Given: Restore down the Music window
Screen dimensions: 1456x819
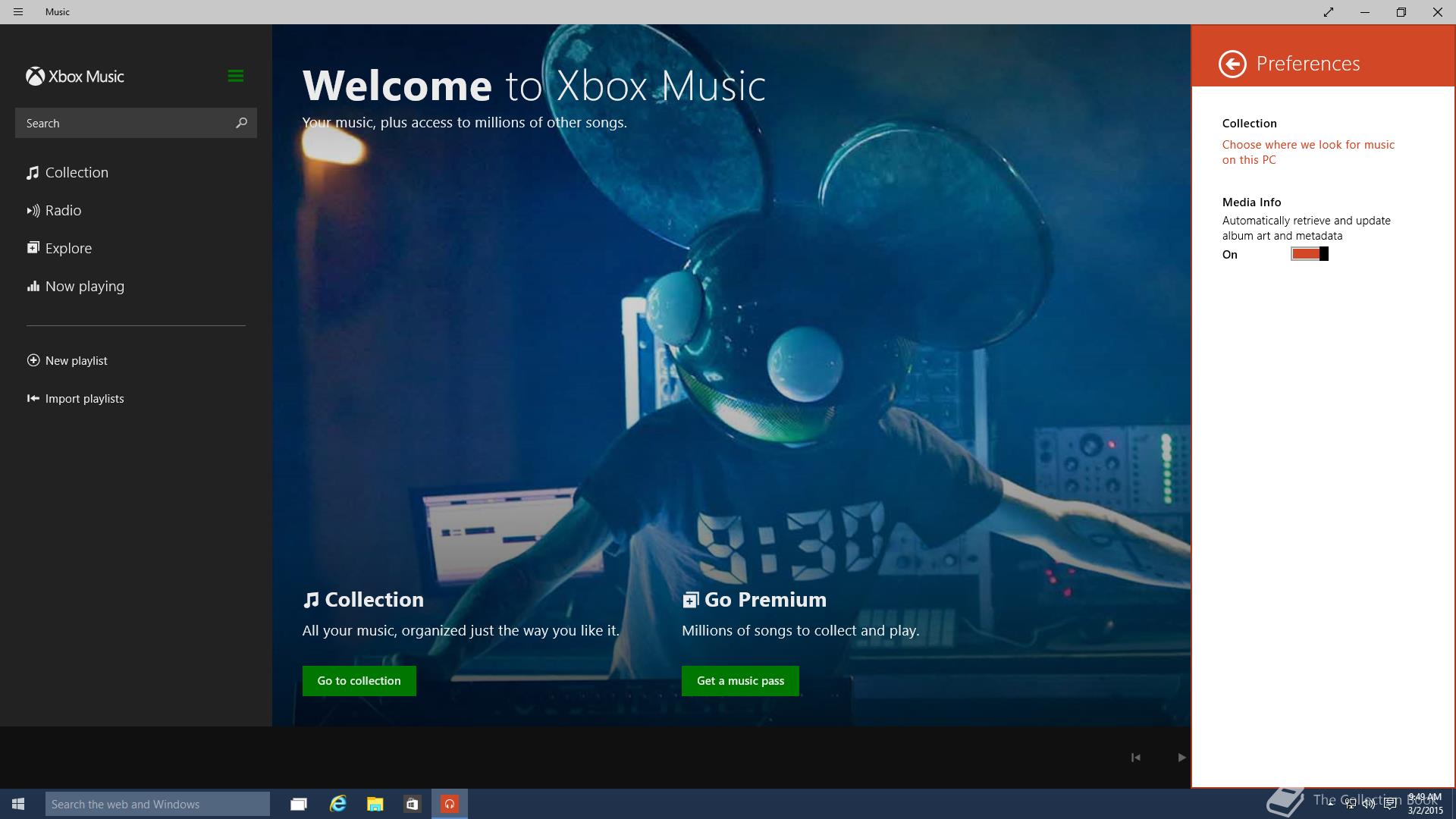Looking at the screenshot, I should 1401,12.
